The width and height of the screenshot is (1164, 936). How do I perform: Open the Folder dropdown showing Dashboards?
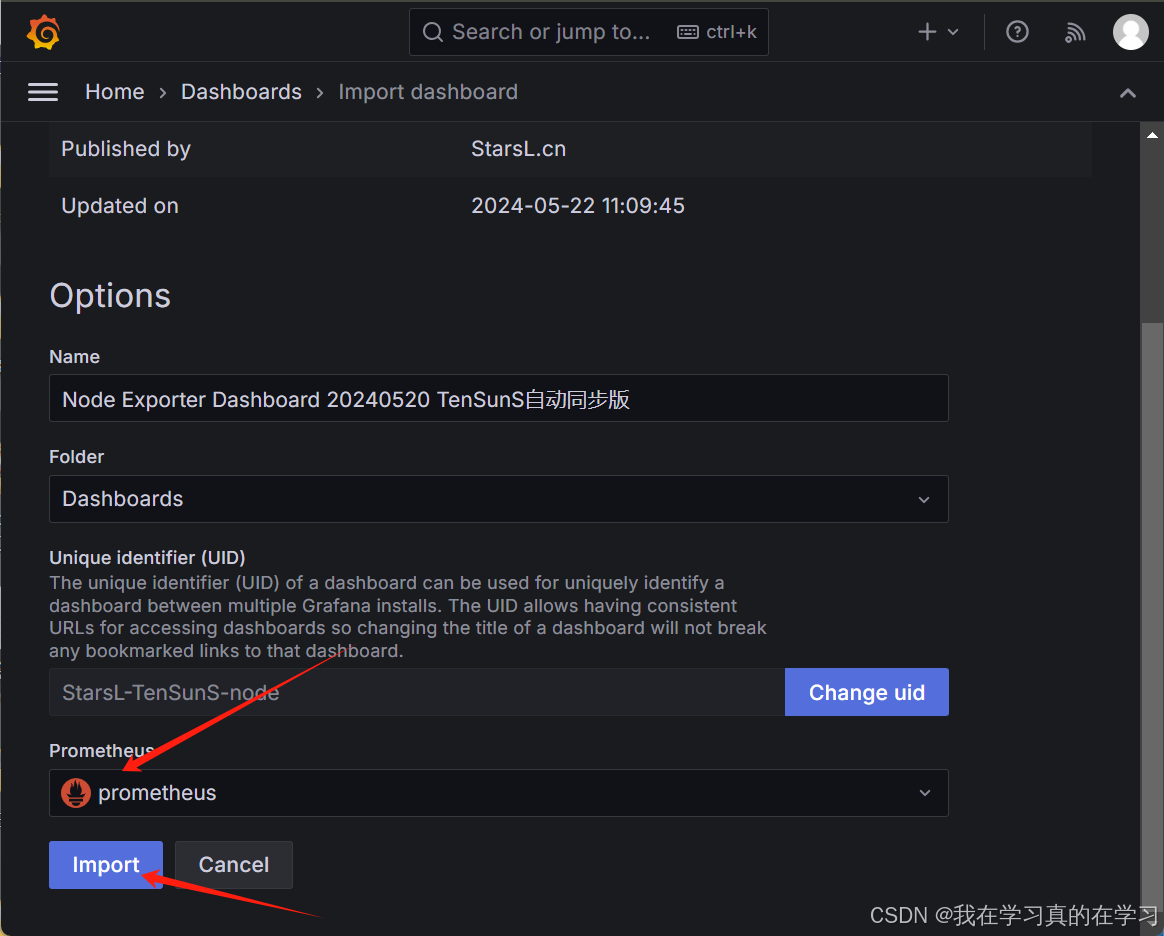[499, 499]
